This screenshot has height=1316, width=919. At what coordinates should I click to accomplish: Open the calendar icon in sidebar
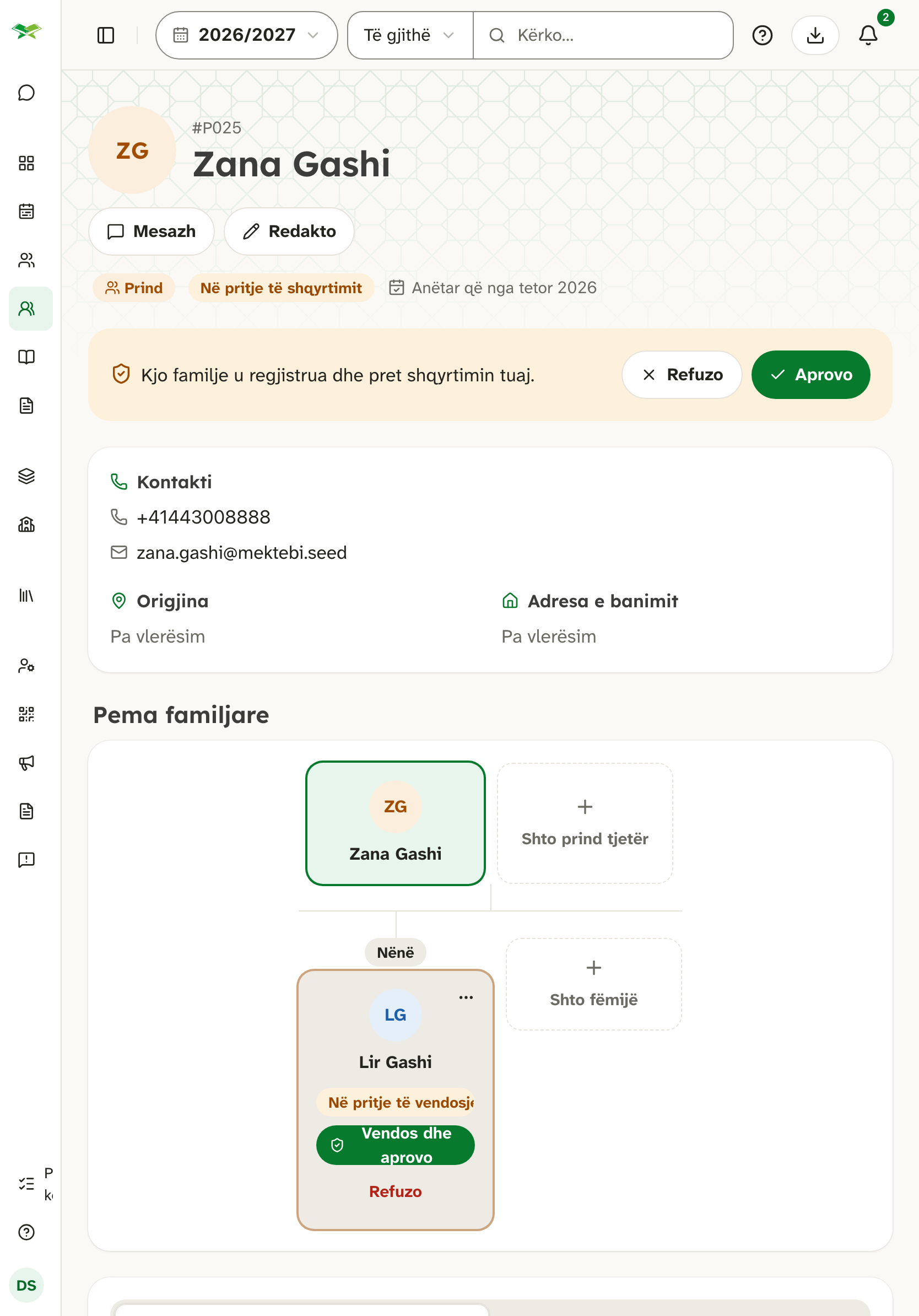[26, 212]
